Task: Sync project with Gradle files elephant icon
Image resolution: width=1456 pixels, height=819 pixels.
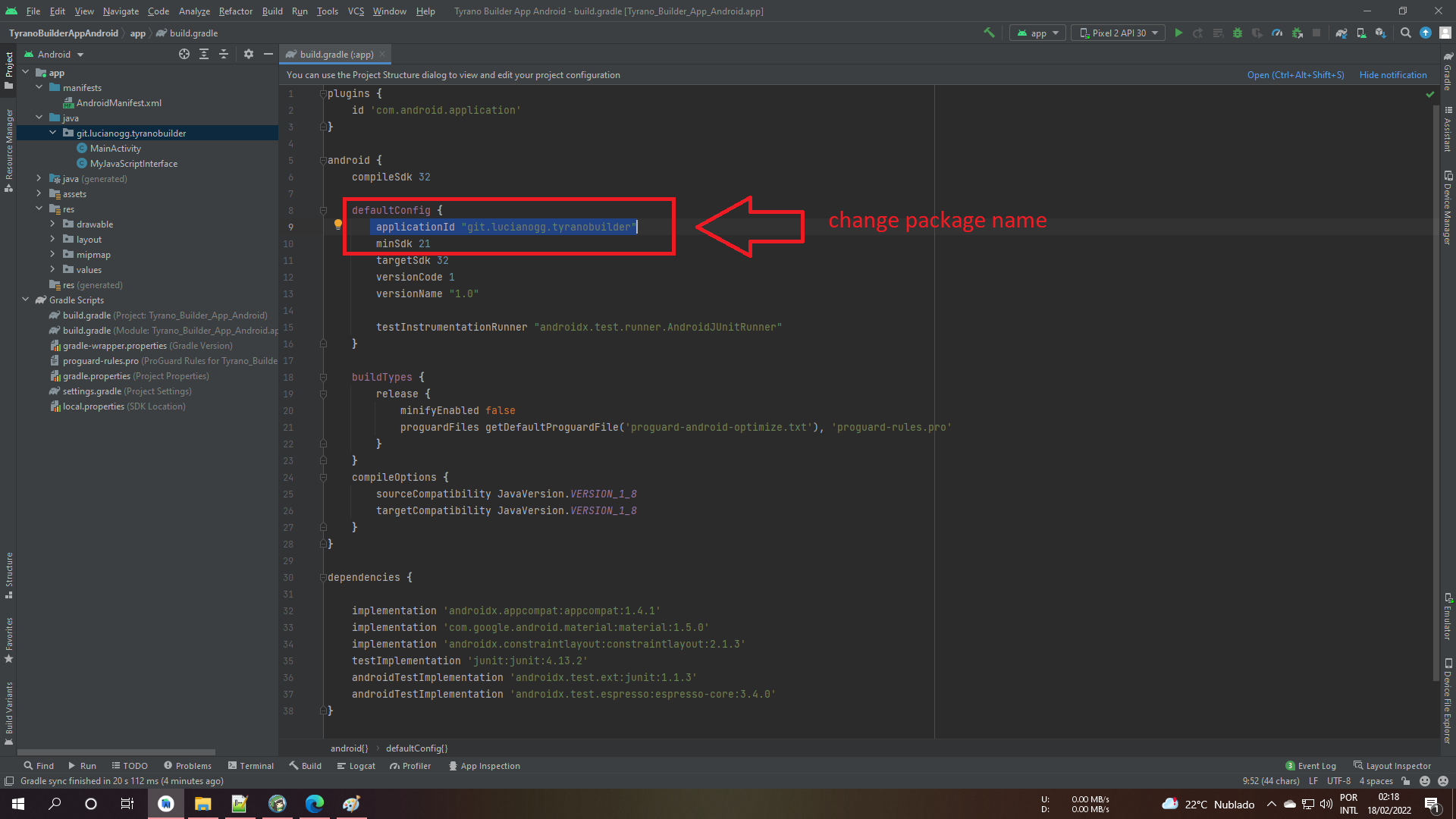Action: [1341, 33]
